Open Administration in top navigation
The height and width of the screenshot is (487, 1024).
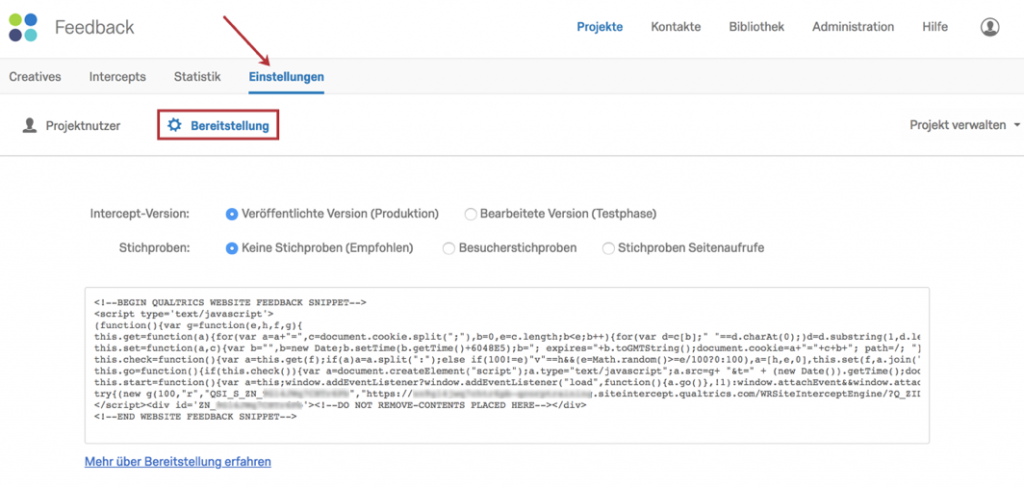853,27
